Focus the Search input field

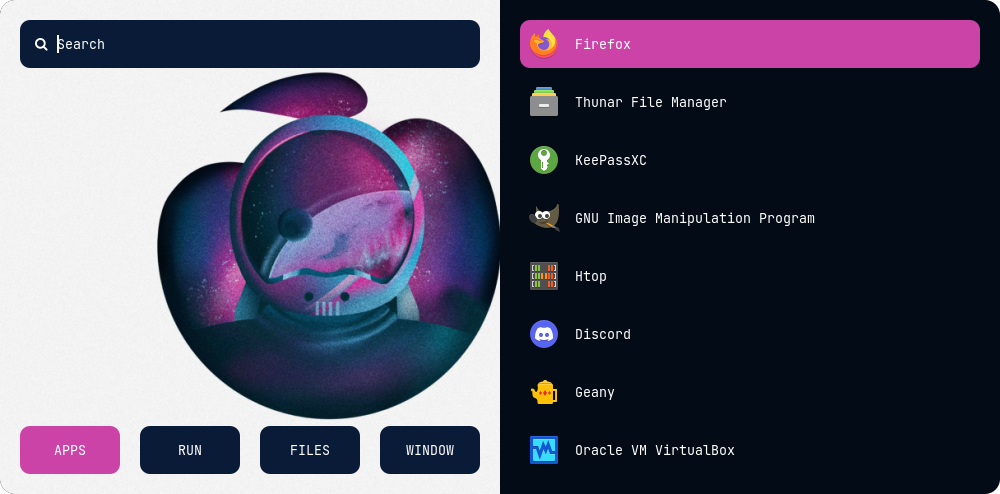tap(260, 44)
